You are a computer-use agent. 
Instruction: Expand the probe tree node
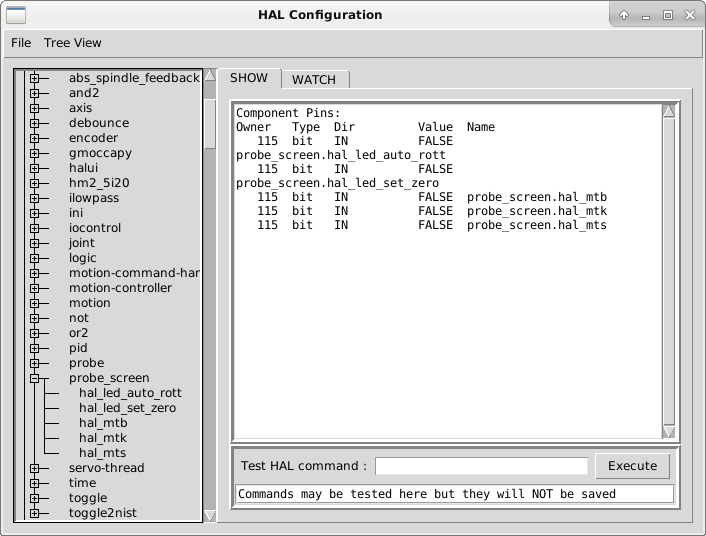coord(35,363)
